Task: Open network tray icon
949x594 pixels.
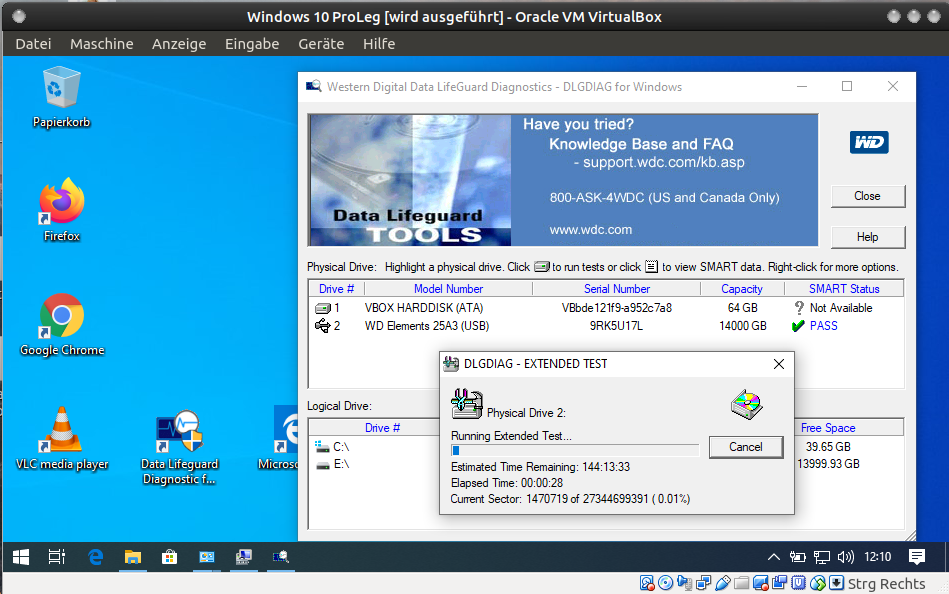Action: tap(821, 557)
